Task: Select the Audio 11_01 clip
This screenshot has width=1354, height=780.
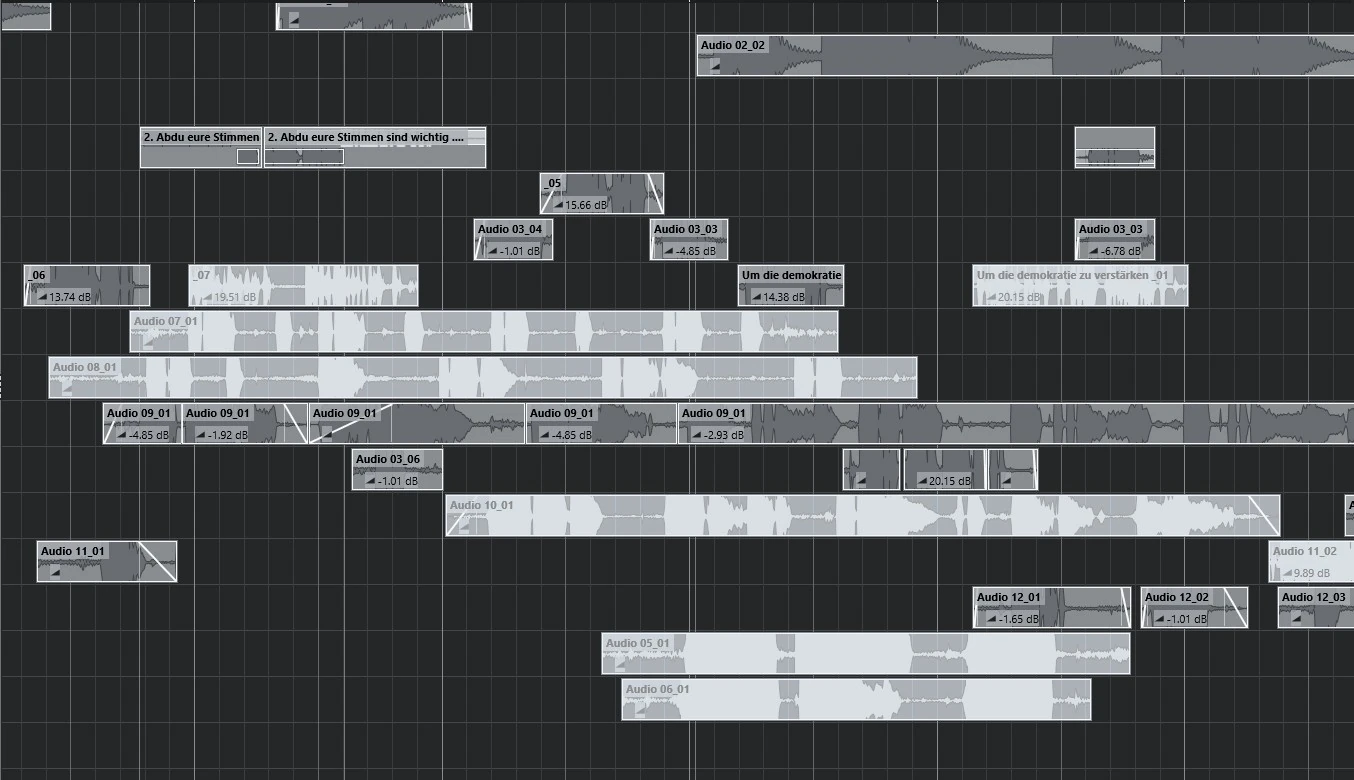Action: pyautogui.click(x=107, y=562)
